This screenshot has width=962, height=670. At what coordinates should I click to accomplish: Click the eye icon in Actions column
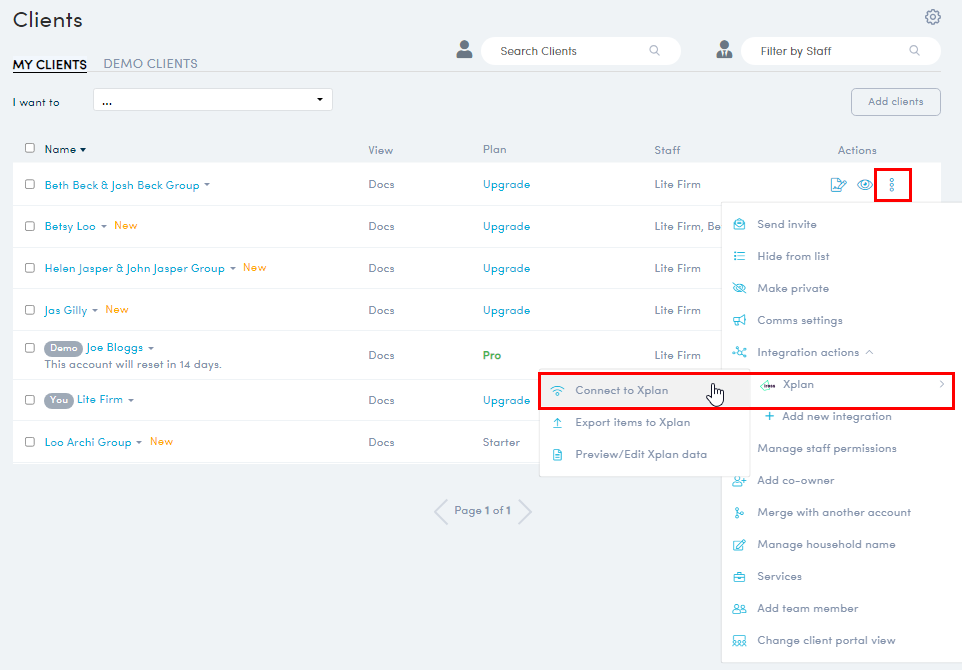point(865,185)
